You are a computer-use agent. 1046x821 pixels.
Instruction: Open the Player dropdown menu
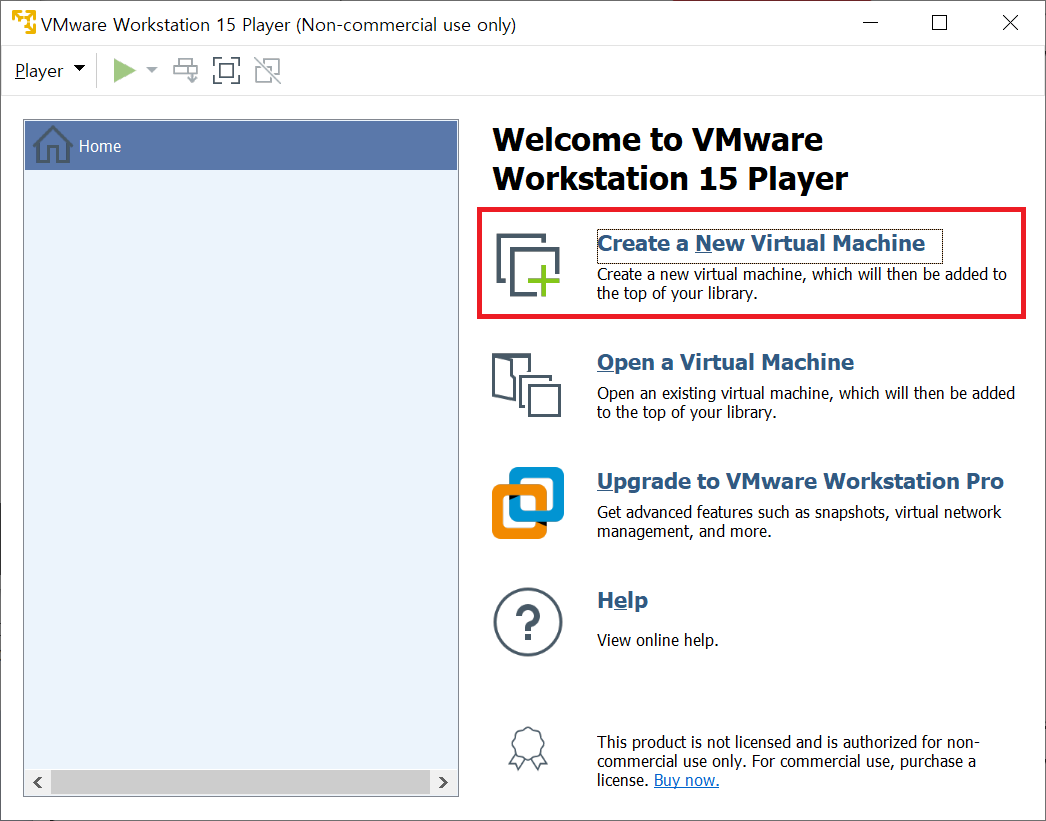(50, 70)
